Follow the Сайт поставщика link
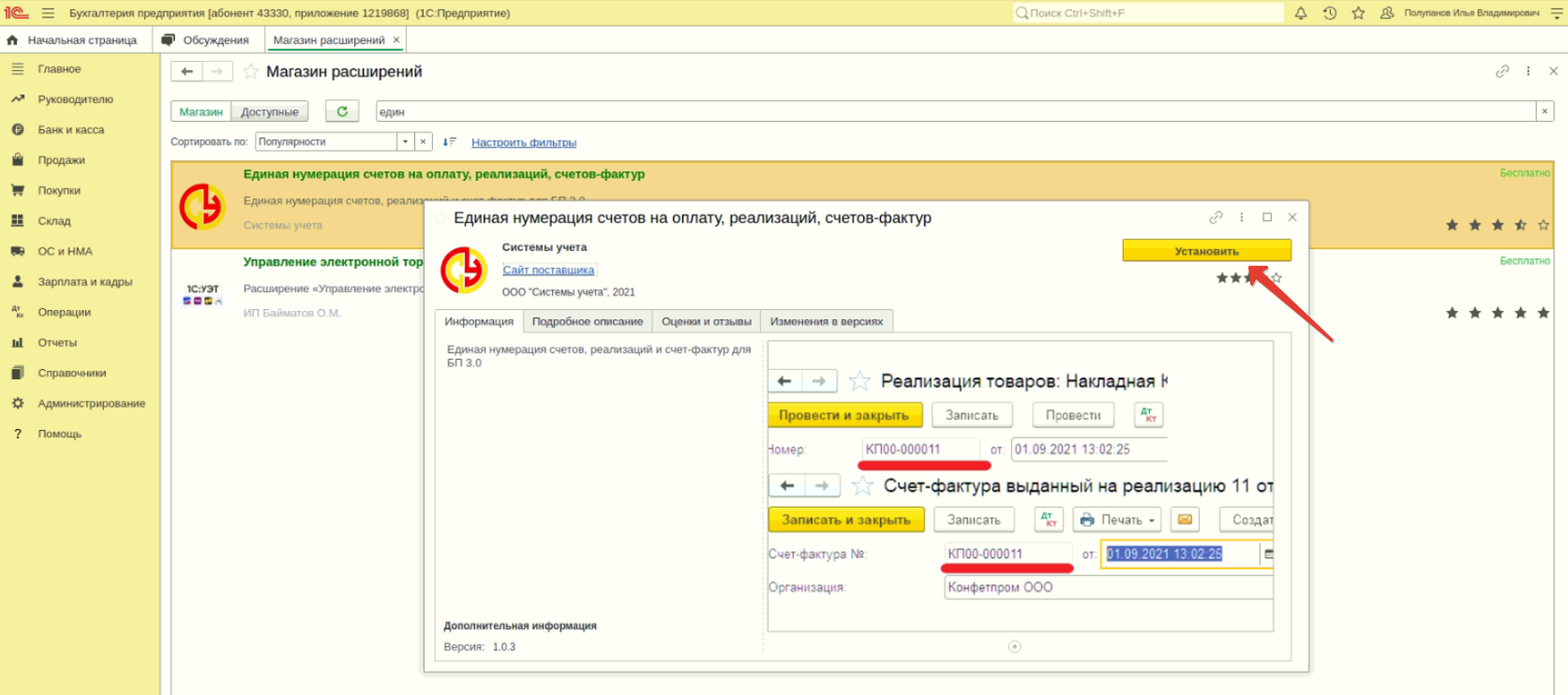The height and width of the screenshot is (695, 1568). [x=548, y=270]
